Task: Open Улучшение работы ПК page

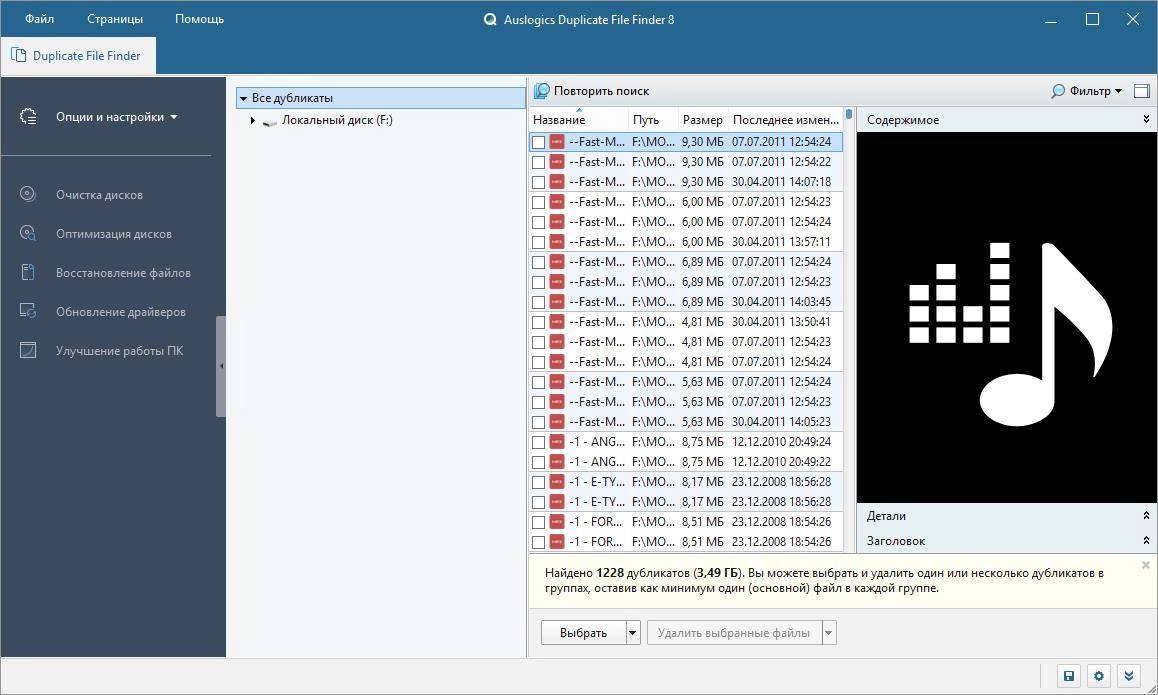Action: pyautogui.click(x=120, y=352)
